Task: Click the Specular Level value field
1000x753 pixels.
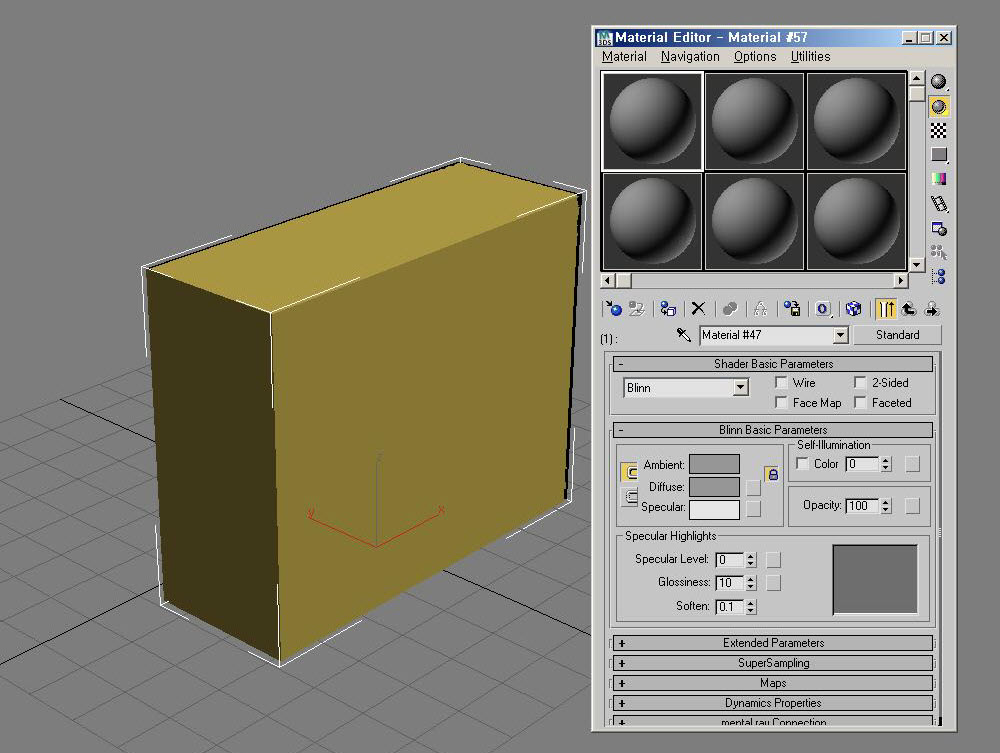Action: point(730,560)
